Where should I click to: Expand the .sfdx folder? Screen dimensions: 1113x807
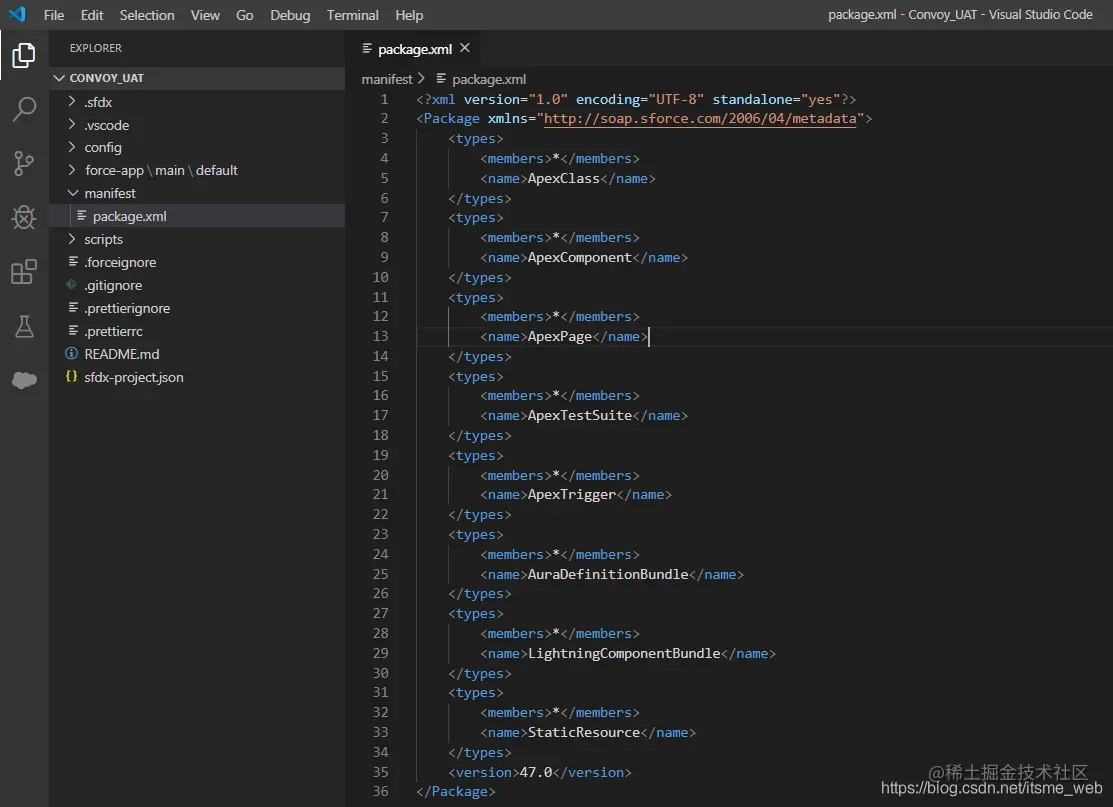pyautogui.click(x=72, y=101)
